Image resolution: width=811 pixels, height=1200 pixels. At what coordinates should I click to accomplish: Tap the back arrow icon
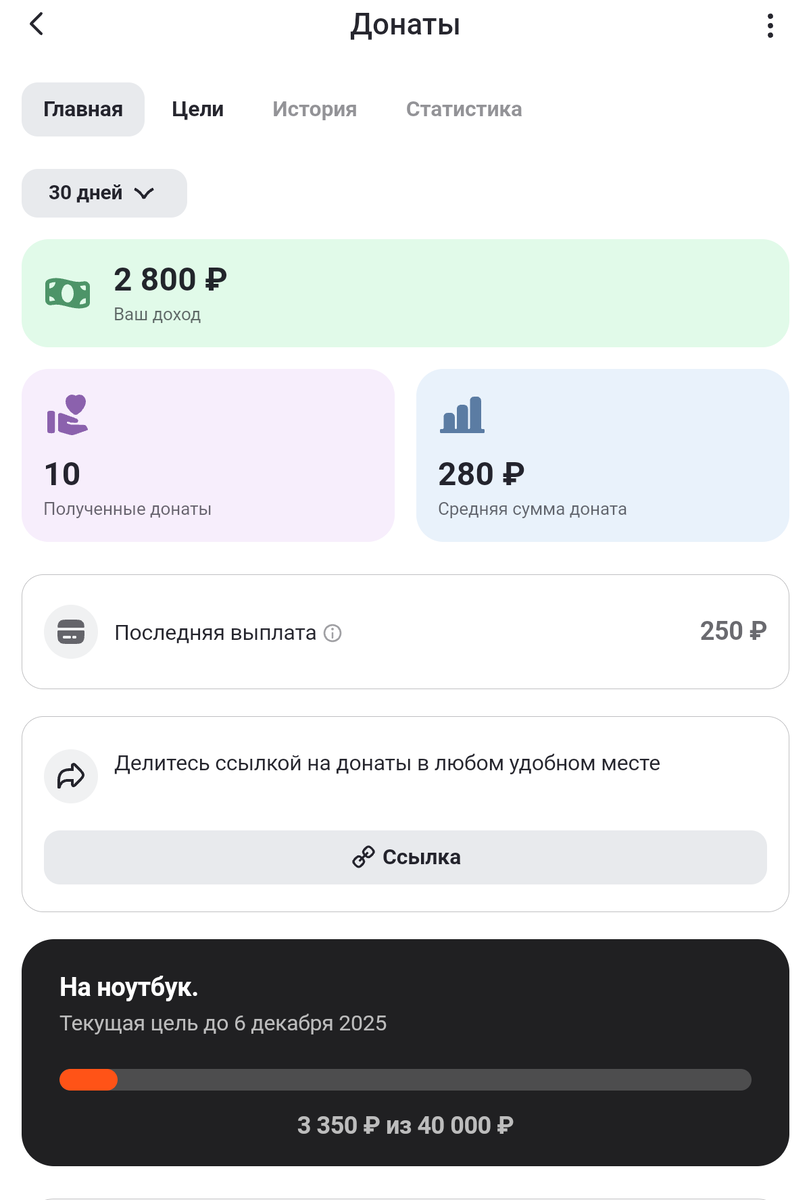[x=37, y=24]
